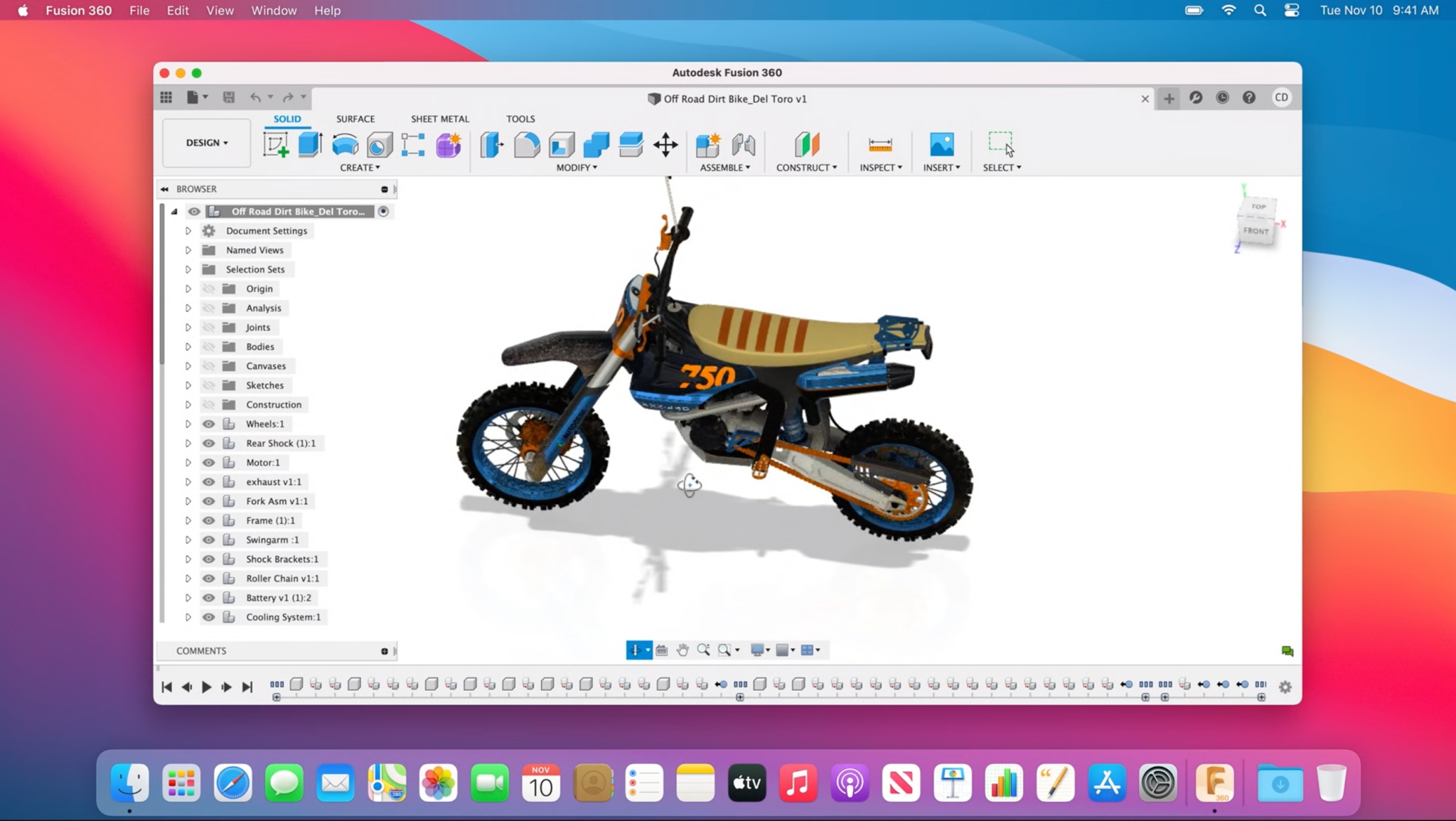Expand the Bodies folder in browser

(x=188, y=346)
